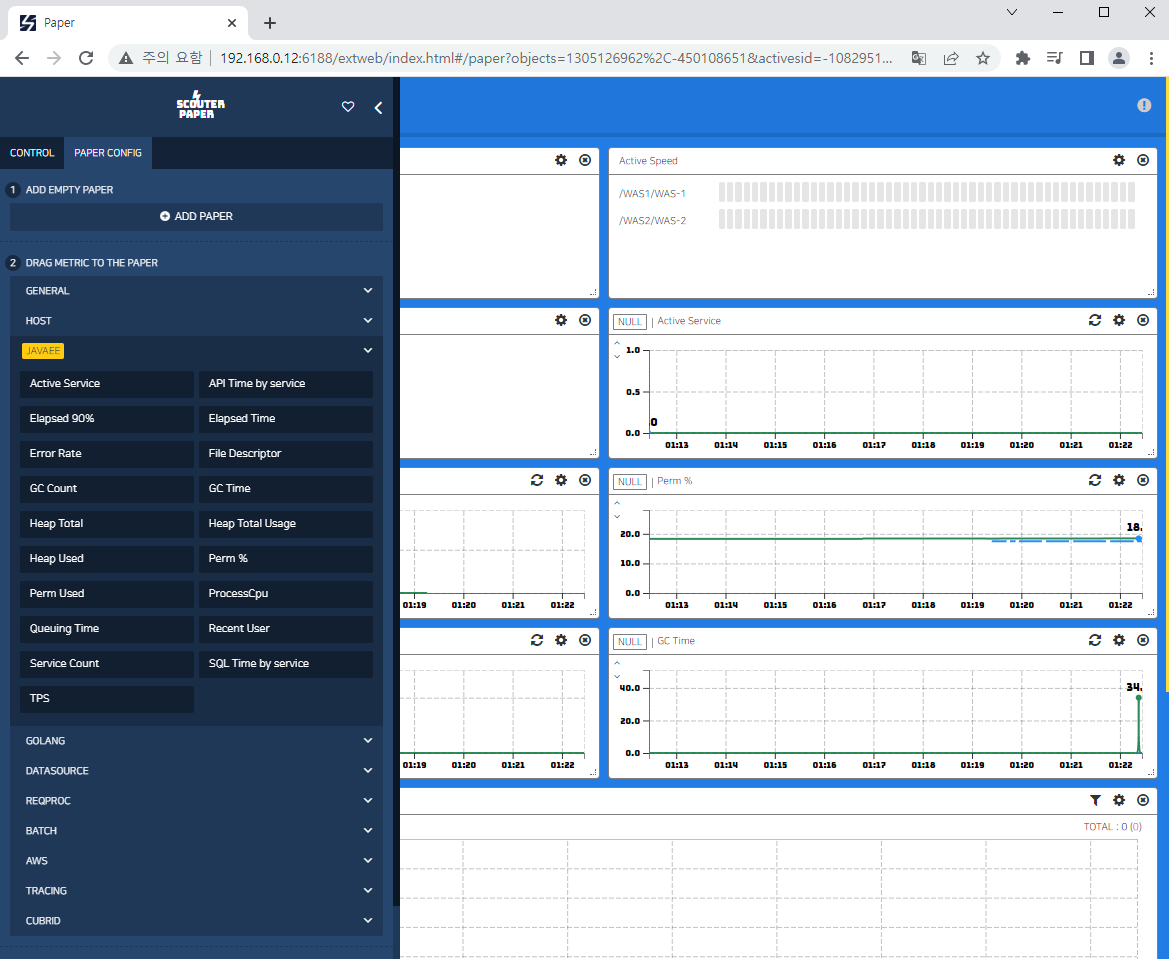Expand the DATASOURCE metric group
The height and width of the screenshot is (959, 1169).
tap(196, 770)
